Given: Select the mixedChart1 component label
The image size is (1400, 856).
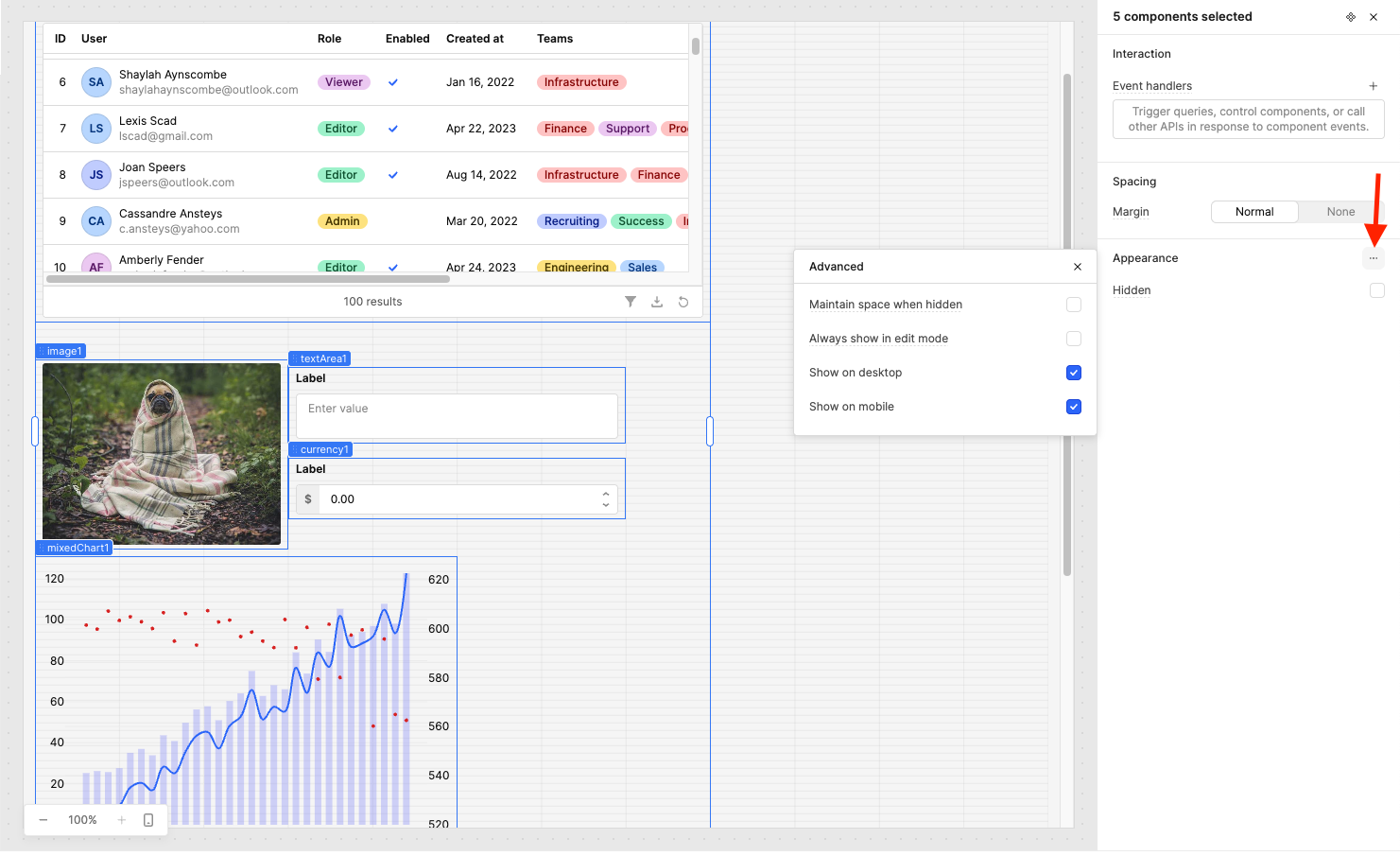Looking at the screenshot, I should pos(75,548).
